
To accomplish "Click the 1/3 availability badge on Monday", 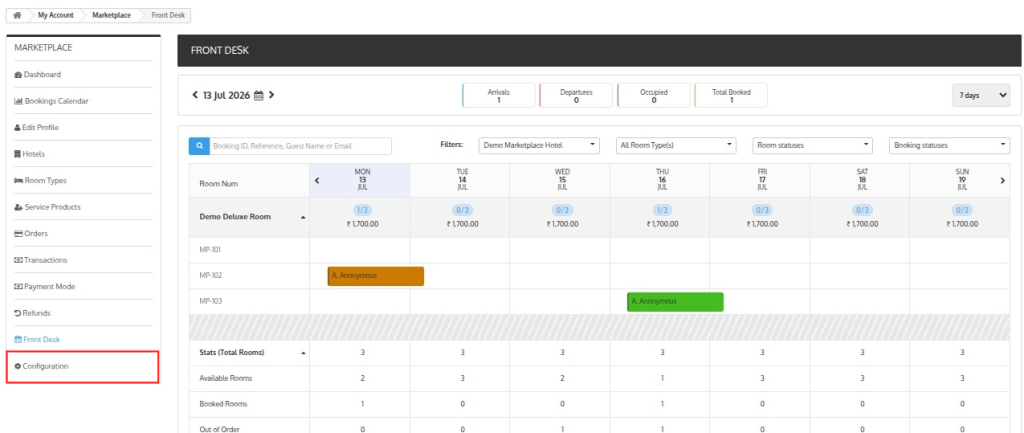I will pos(362,210).
